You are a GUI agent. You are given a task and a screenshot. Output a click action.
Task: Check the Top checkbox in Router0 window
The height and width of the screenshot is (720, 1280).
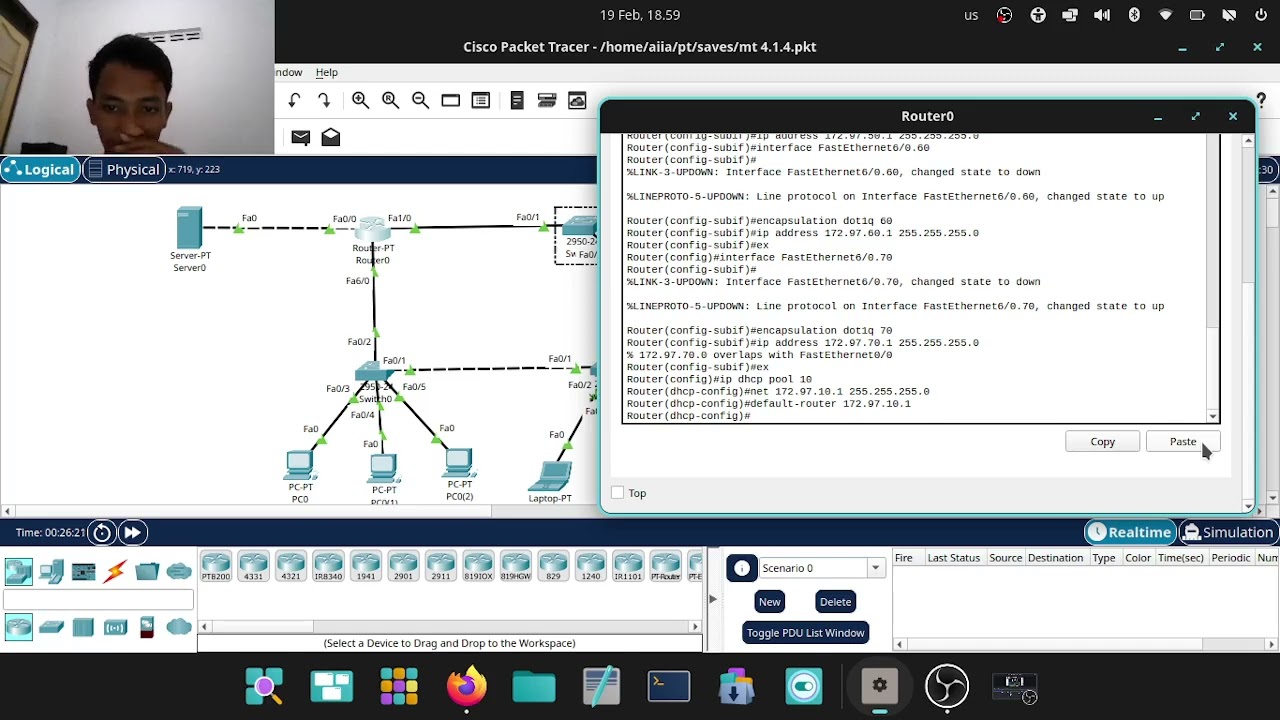coord(617,493)
